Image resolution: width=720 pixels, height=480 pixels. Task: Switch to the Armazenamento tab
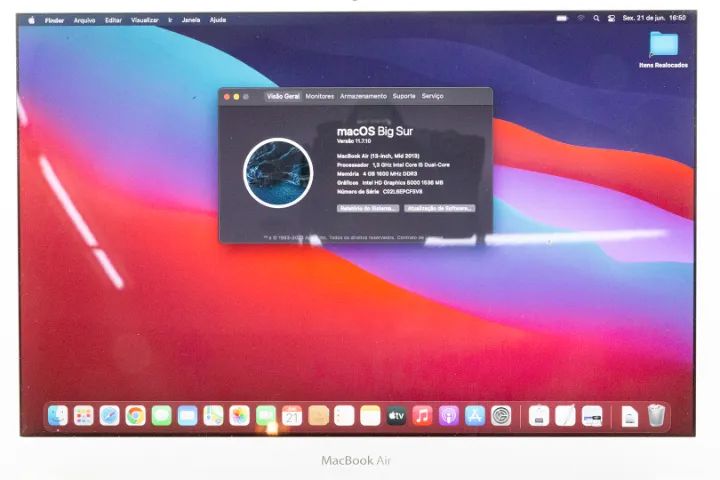click(x=363, y=96)
